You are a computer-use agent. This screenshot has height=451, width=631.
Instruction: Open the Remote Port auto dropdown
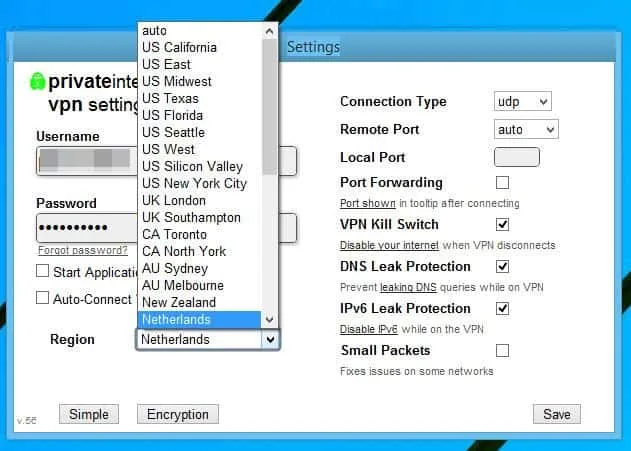526,130
